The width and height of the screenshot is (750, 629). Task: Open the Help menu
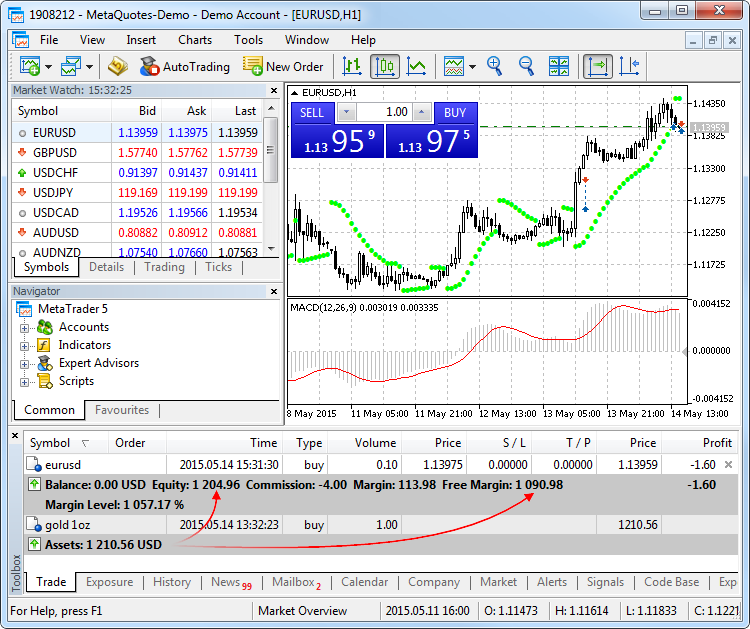coord(363,40)
